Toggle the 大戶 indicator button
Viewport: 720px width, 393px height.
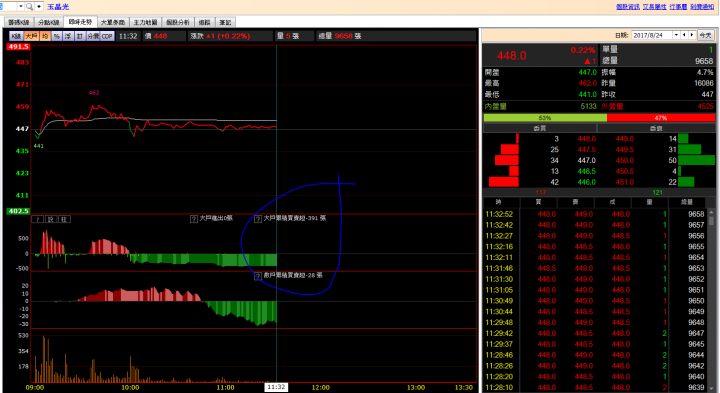click(x=31, y=36)
